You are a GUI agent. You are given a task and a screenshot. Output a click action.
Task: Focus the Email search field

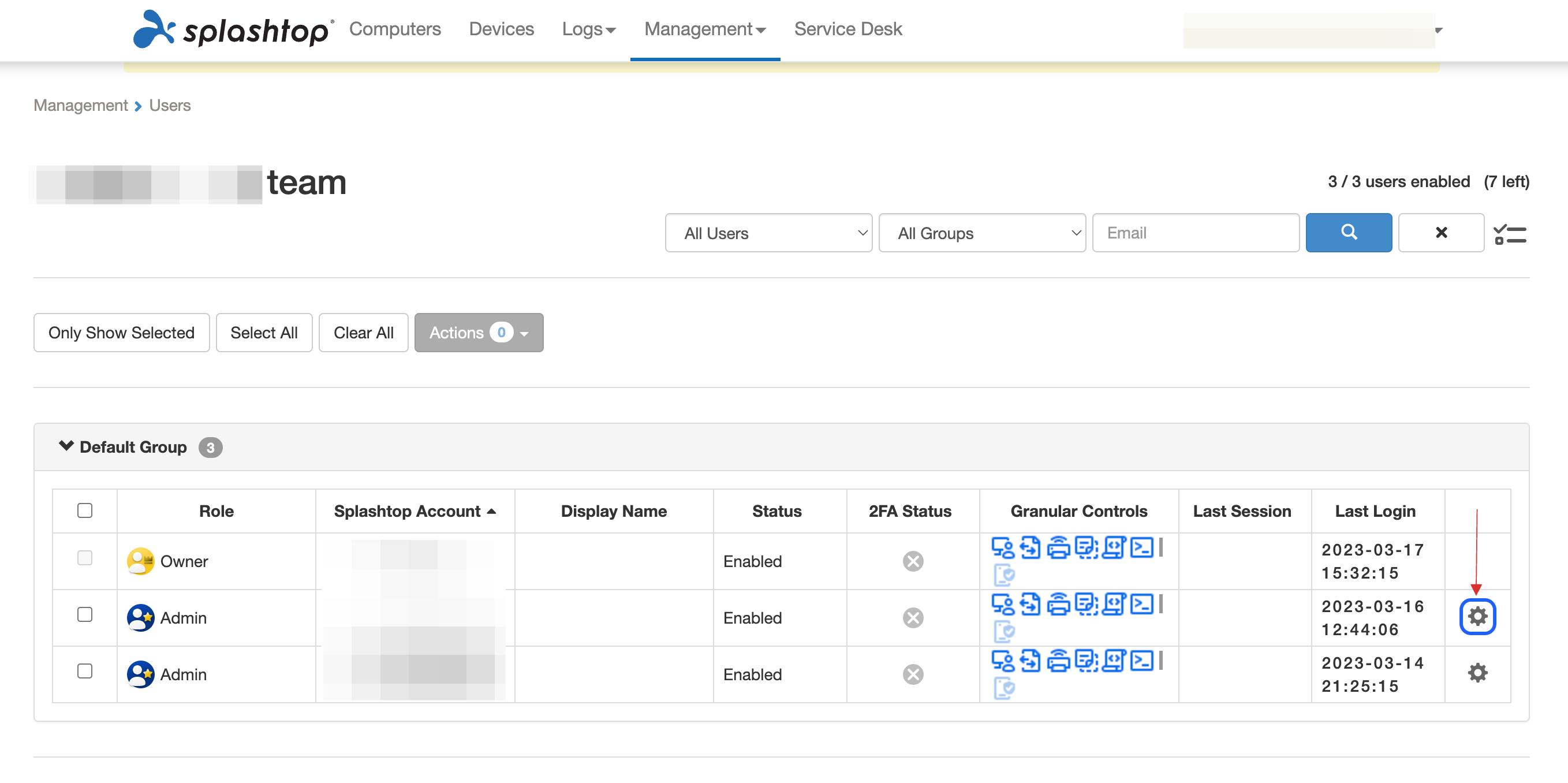(1196, 233)
